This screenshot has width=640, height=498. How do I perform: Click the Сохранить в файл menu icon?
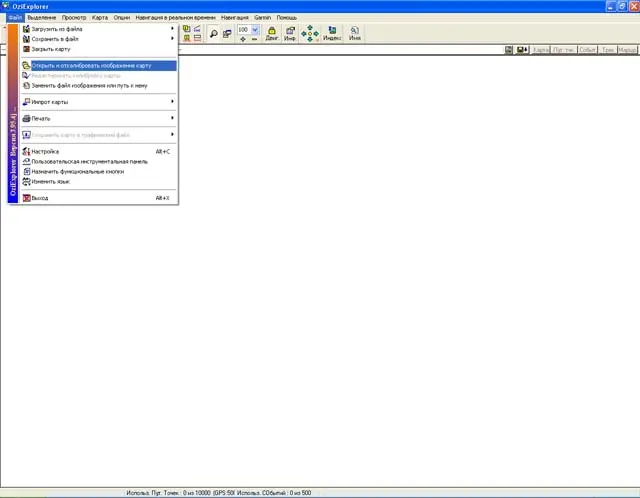coord(26,39)
